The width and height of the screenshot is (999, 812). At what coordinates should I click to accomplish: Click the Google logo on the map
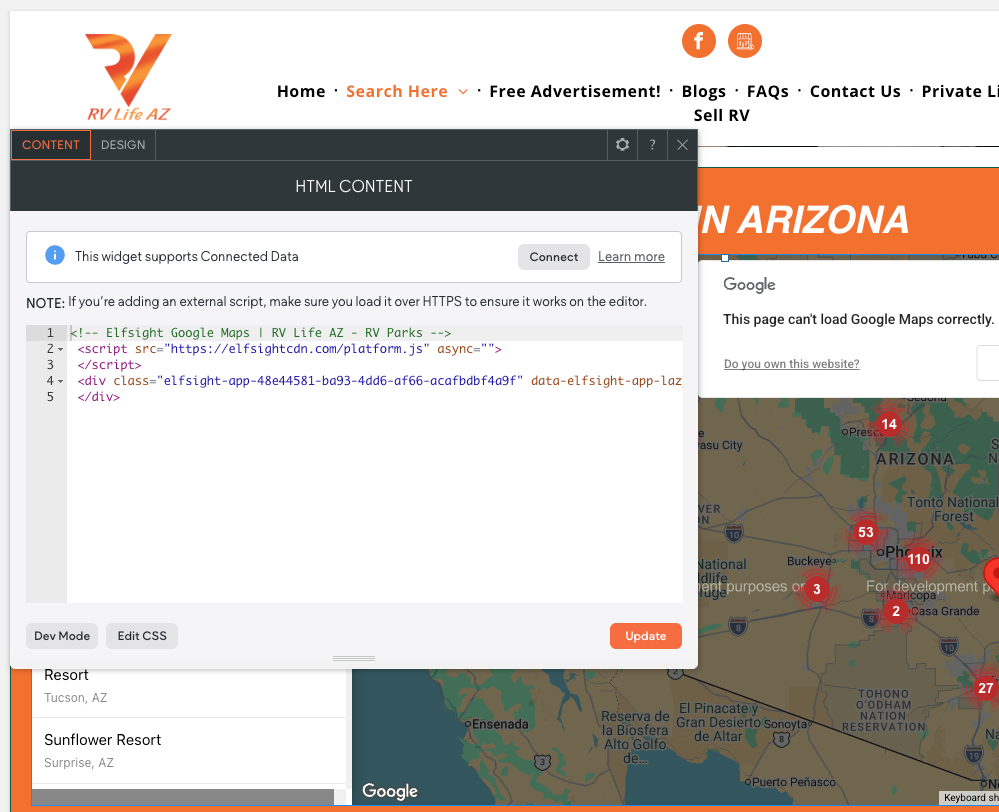[x=389, y=791]
